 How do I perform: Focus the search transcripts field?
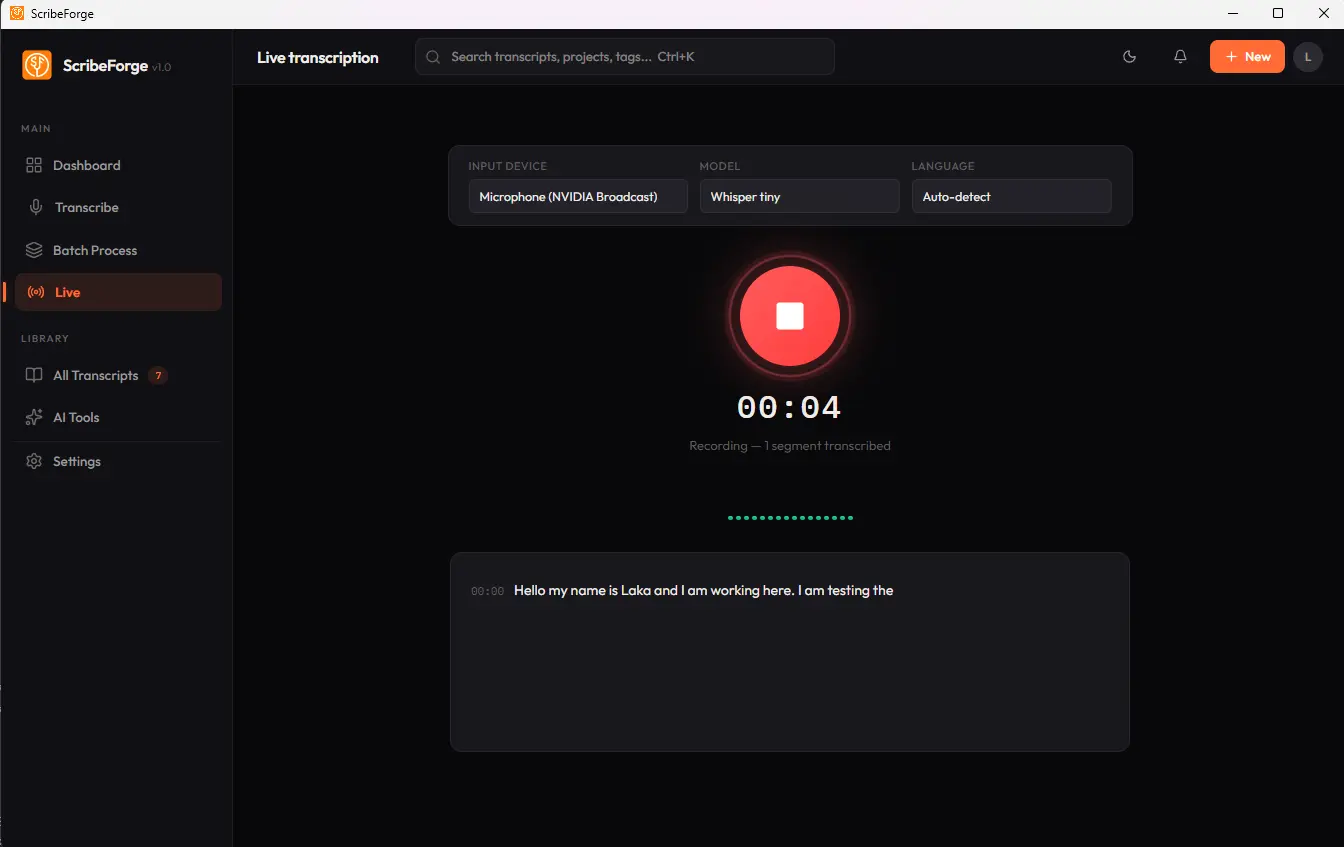[x=625, y=57]
